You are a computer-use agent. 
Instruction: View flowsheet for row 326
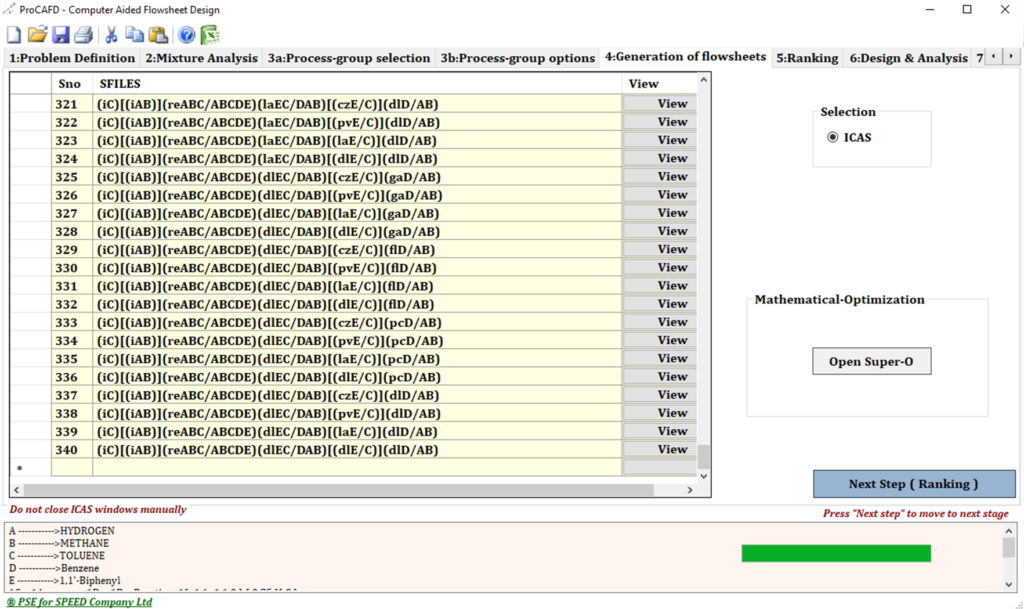point(660,195)
